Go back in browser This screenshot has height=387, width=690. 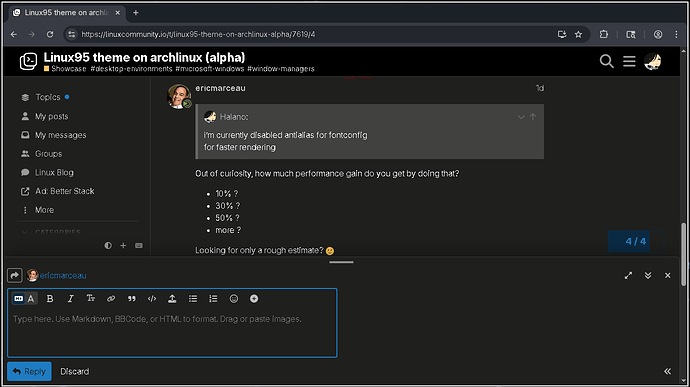click(14, 34)
